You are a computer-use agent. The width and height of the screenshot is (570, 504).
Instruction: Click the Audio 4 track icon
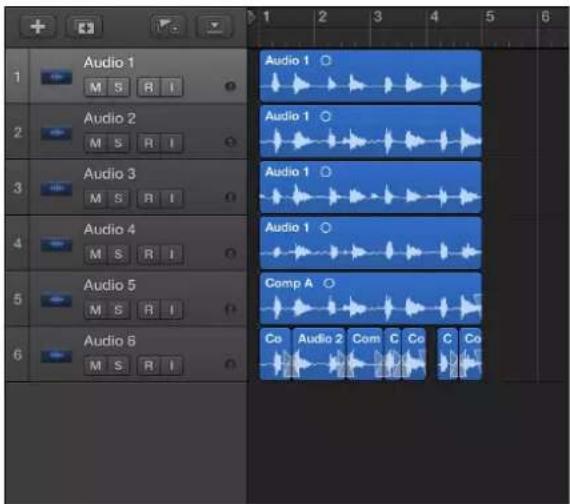click(x=56, y=244)
